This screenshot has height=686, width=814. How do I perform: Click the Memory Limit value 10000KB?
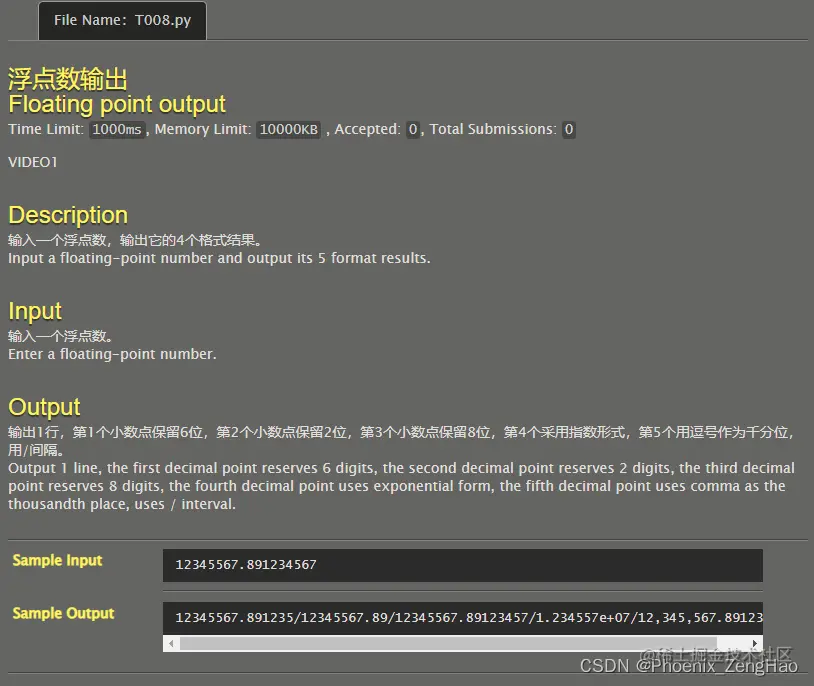pos(289,129)
